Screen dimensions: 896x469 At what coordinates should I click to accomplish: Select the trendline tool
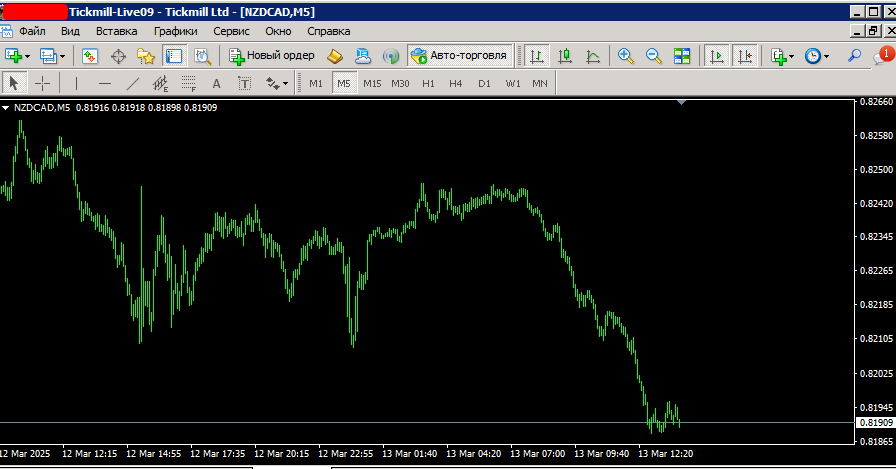133,83
